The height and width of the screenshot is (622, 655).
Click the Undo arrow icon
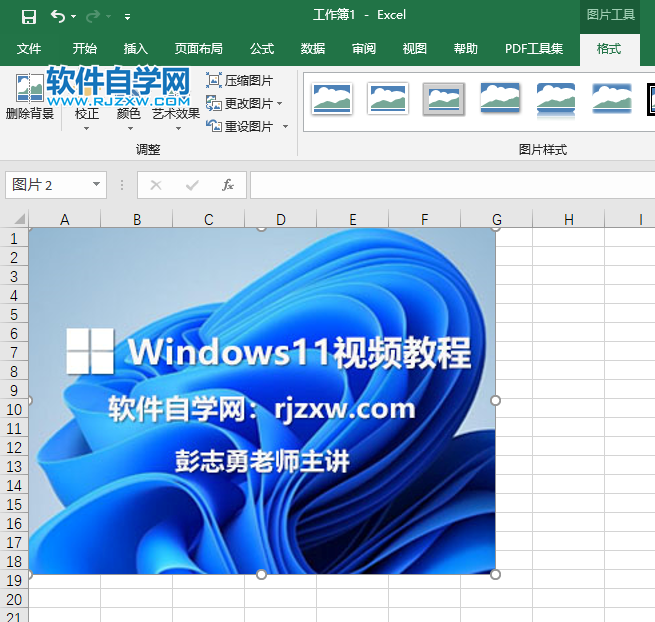[x=58, y=16]
